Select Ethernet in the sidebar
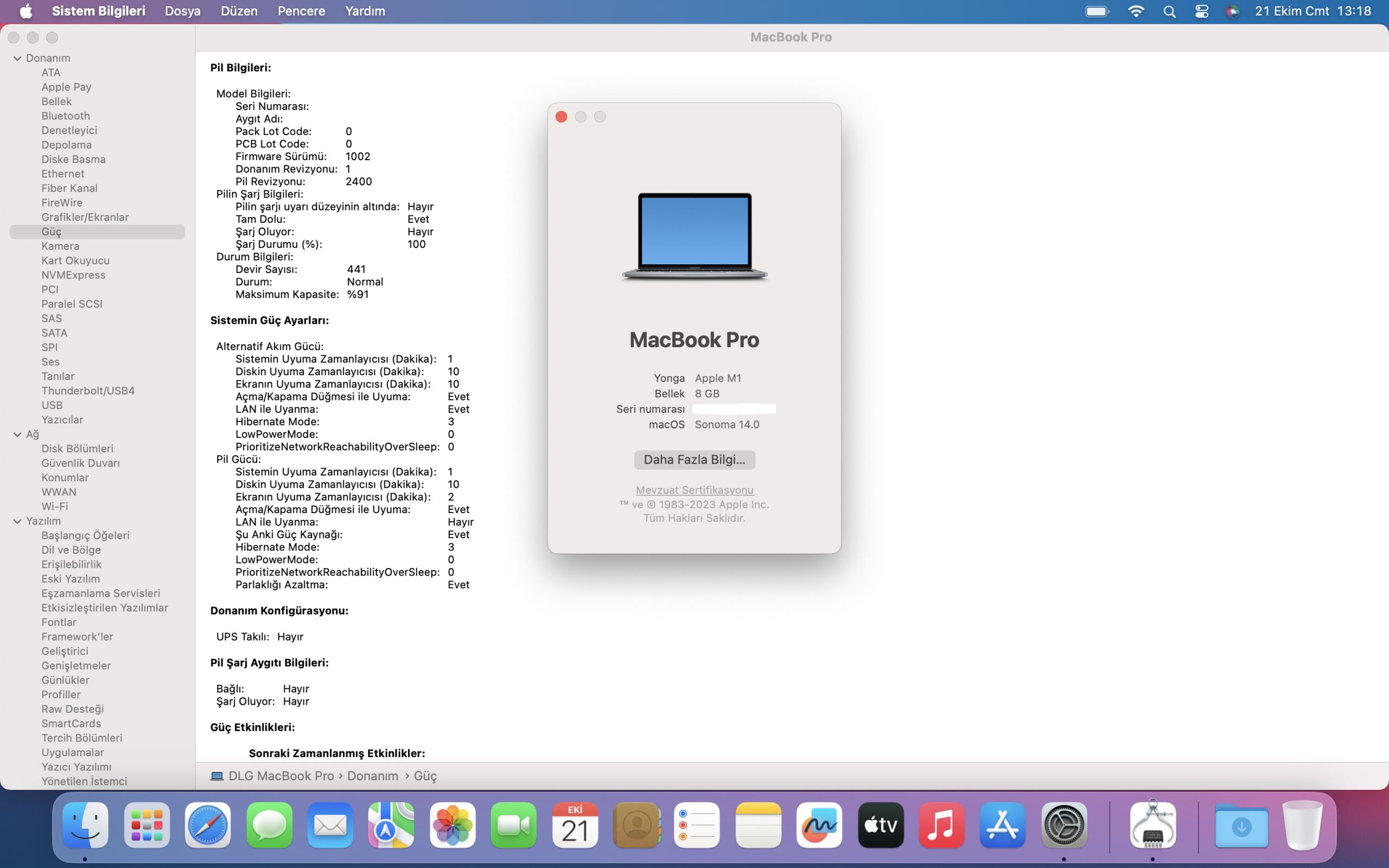The width and height of the screenshot is (1389, 868). click(62, 174)
